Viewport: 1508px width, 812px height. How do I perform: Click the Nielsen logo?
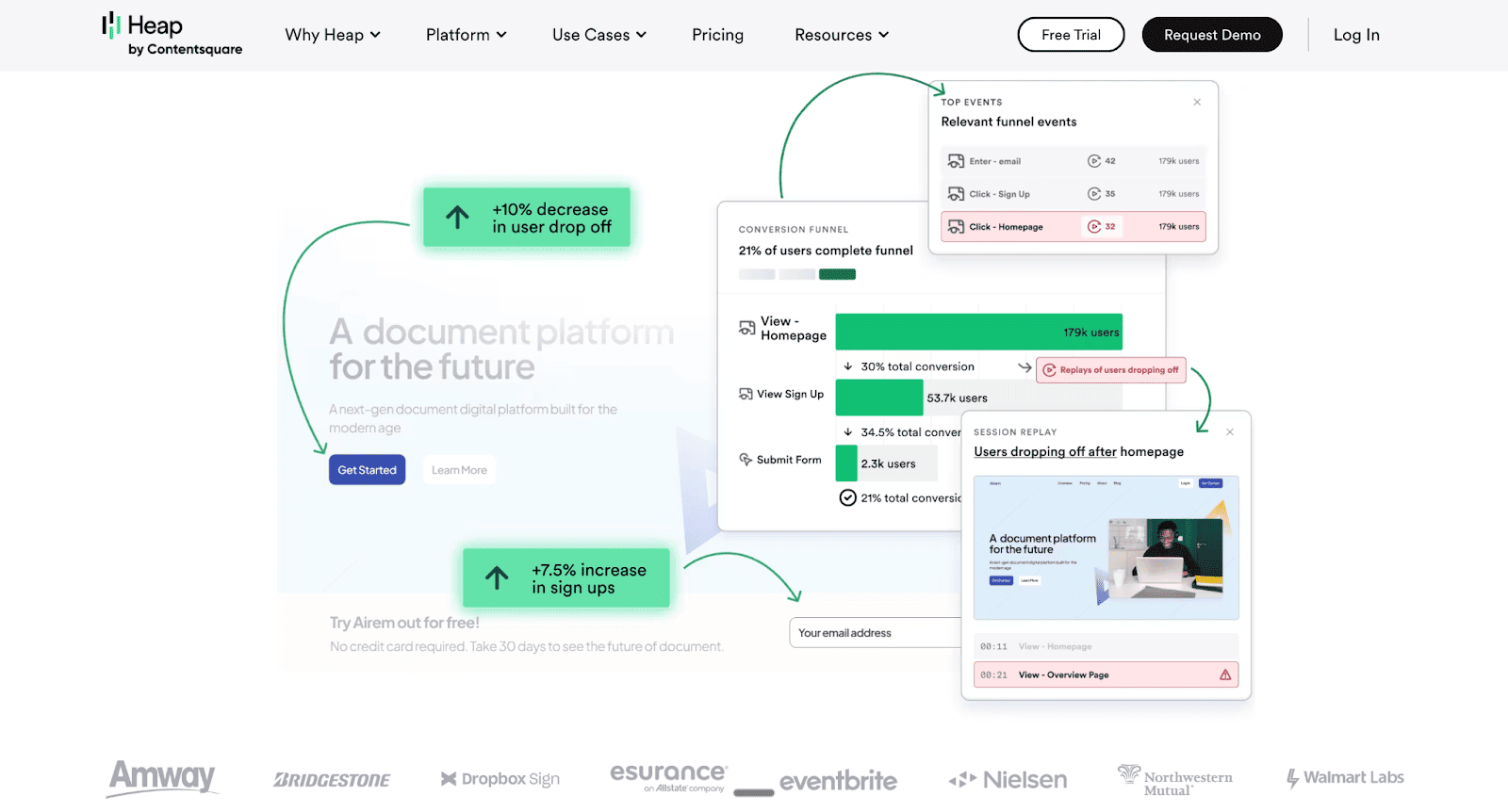click(x=1008, y=780)
